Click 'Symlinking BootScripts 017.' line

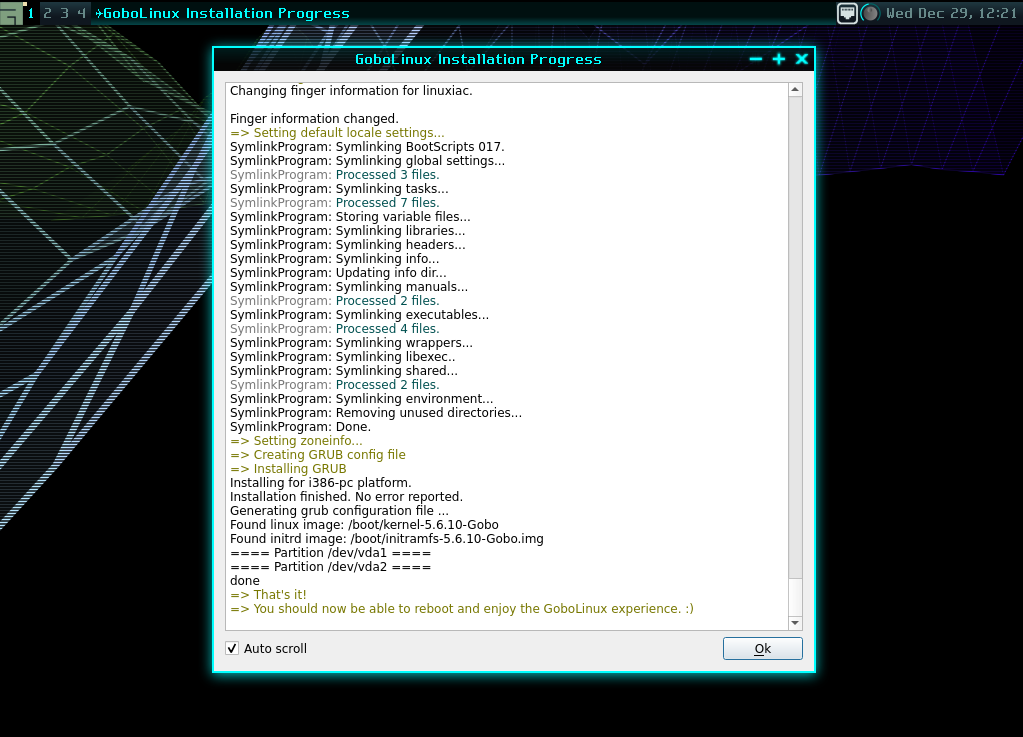pos(367,147)
